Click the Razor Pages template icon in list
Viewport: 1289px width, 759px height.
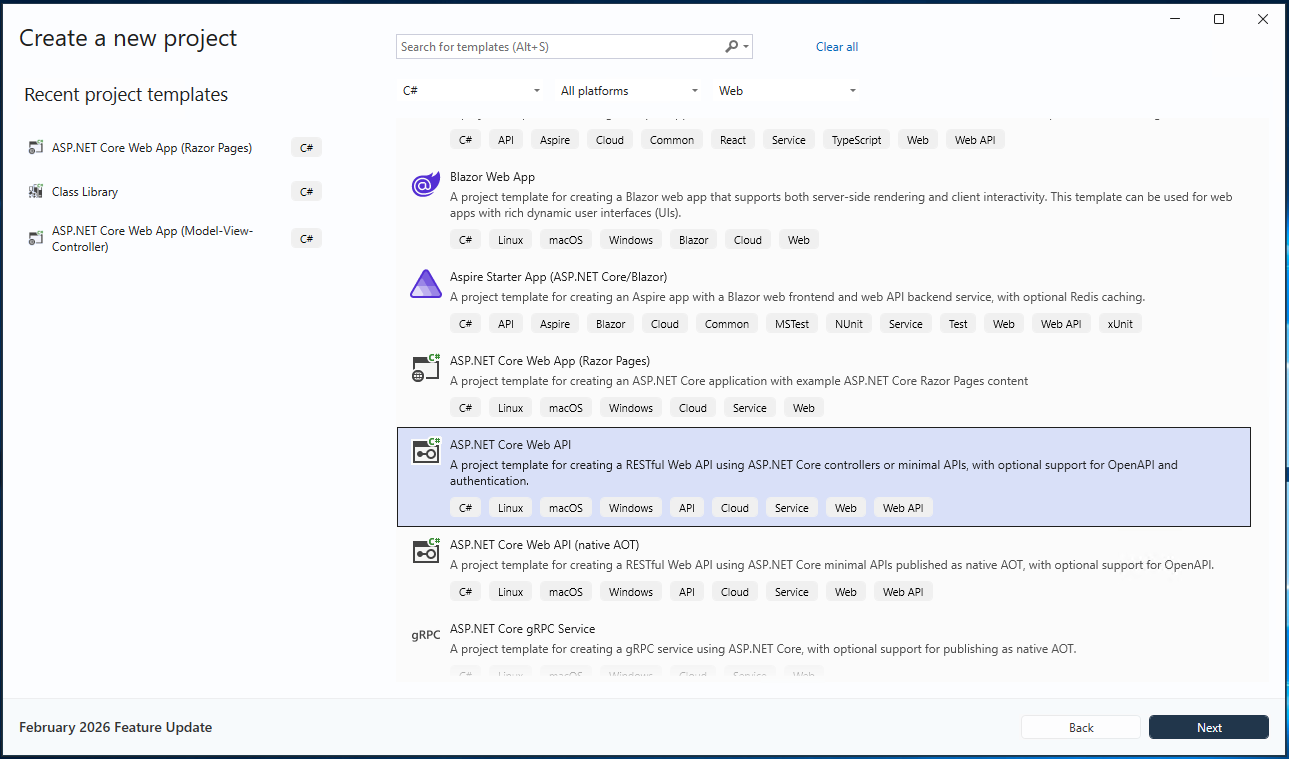[426, 369]
